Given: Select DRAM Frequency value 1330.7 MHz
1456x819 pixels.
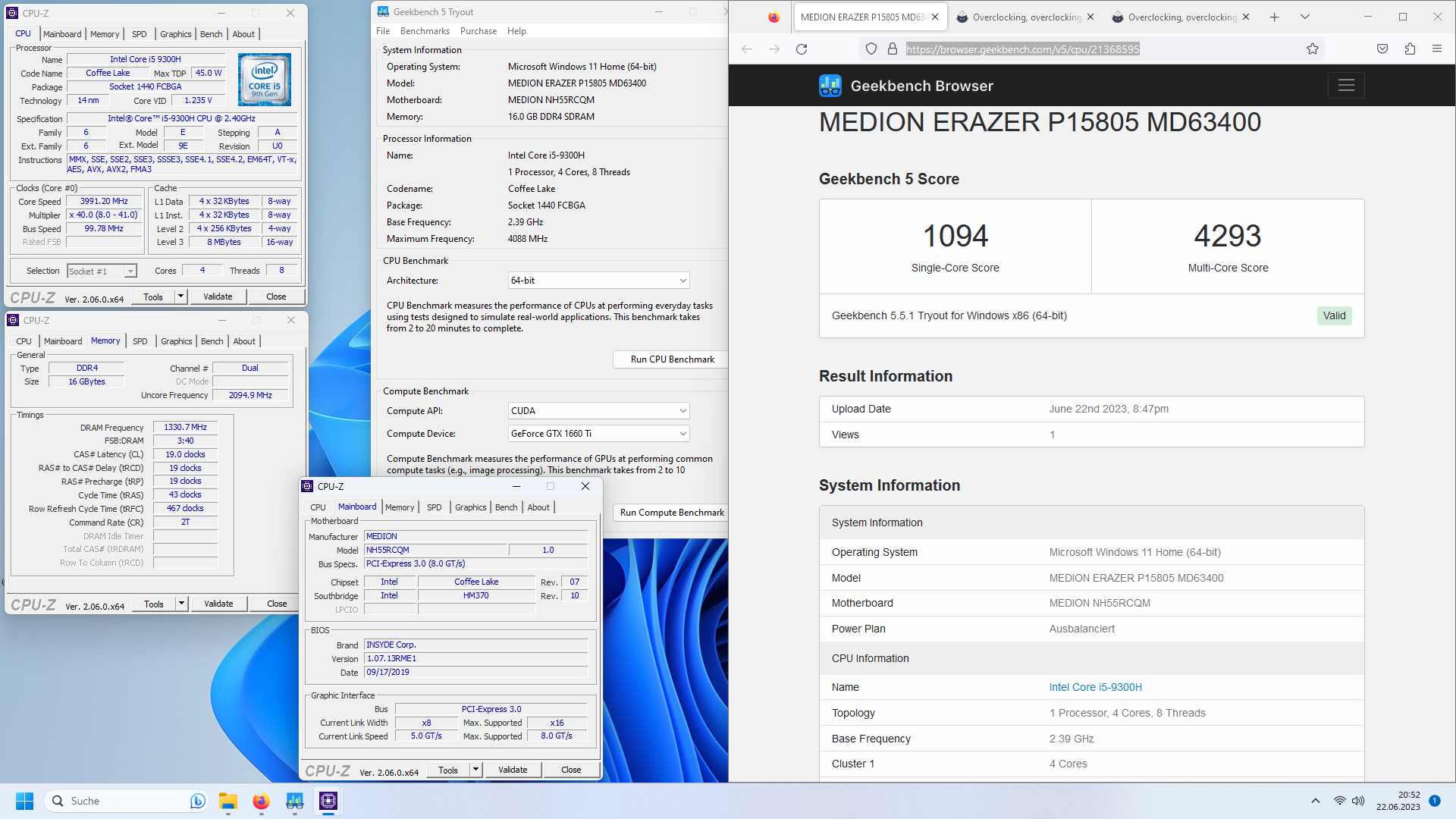Looking at the screenshot, I should point(185,427).
